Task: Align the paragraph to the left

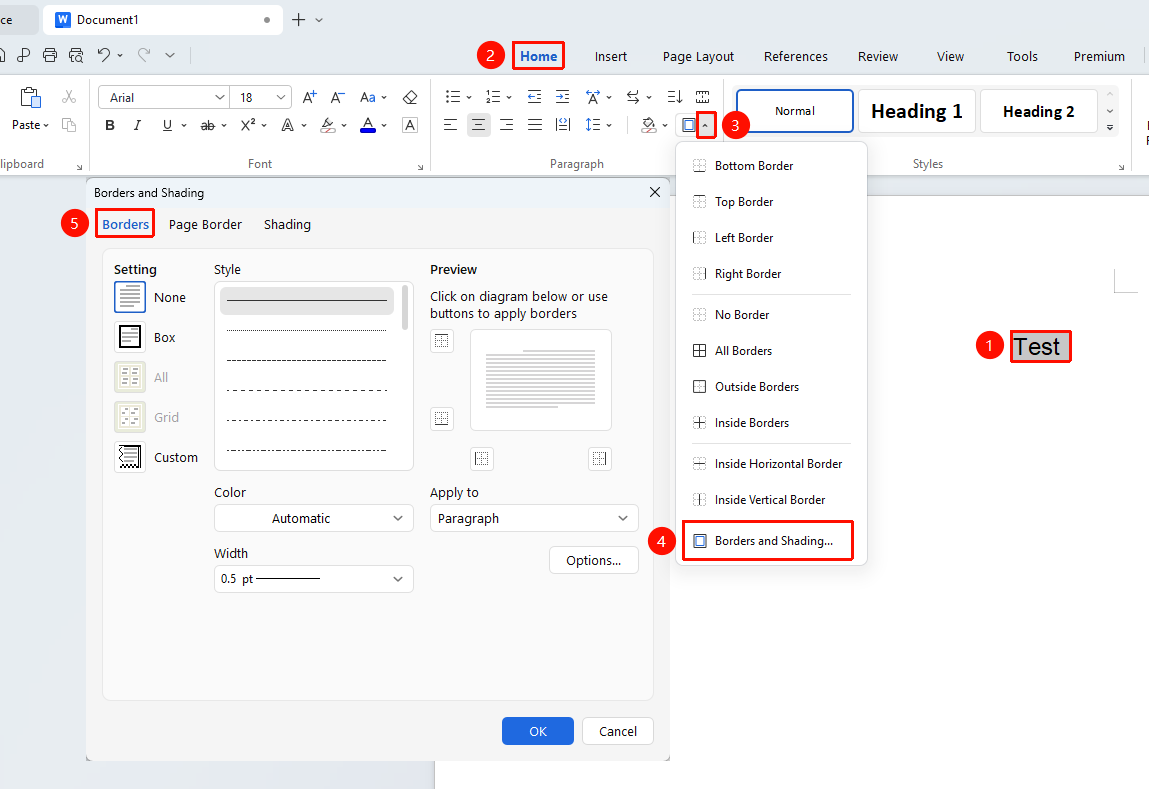Action: pyautogui.click(x=450, y=125)
